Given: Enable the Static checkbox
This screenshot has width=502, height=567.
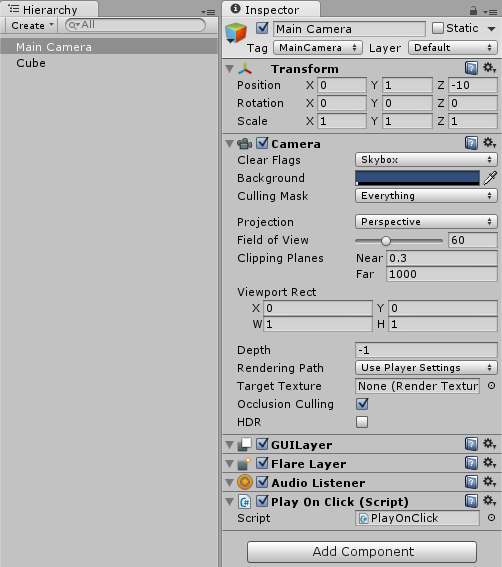Looking at the screenshot, I should (438, 28).
